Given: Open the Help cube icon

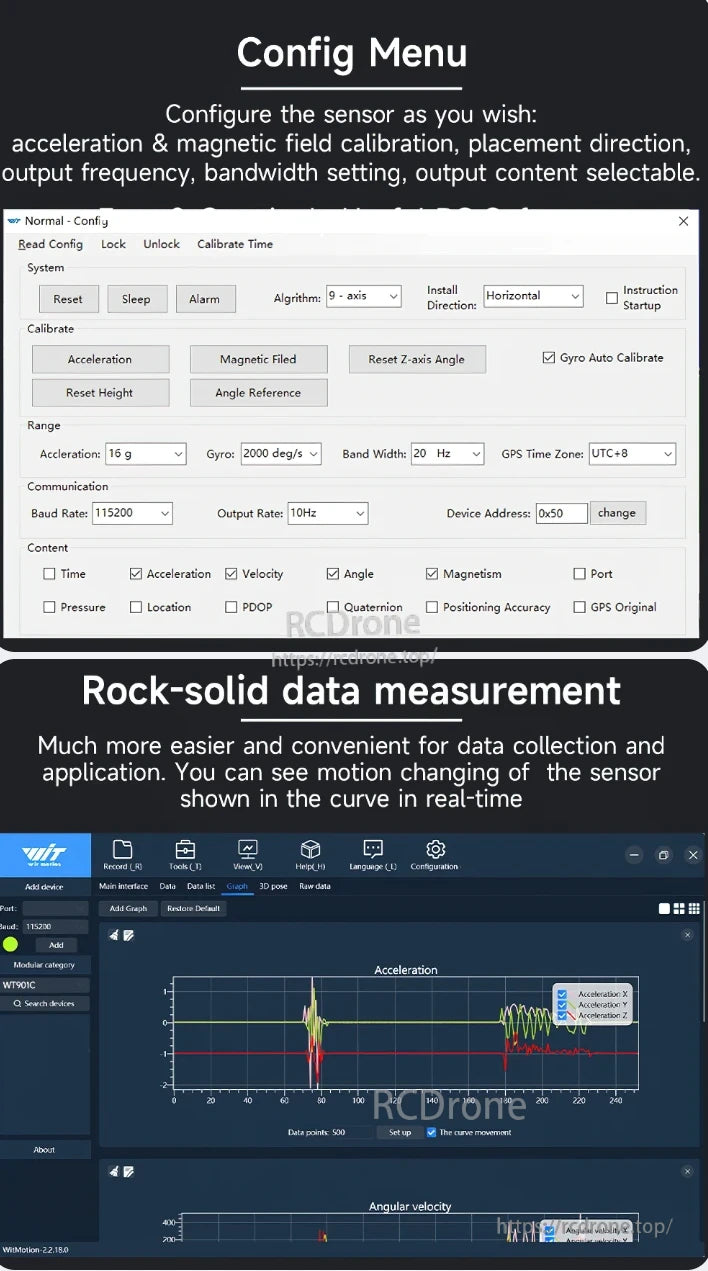Looking at the screenshot, I should click(311, 850).
